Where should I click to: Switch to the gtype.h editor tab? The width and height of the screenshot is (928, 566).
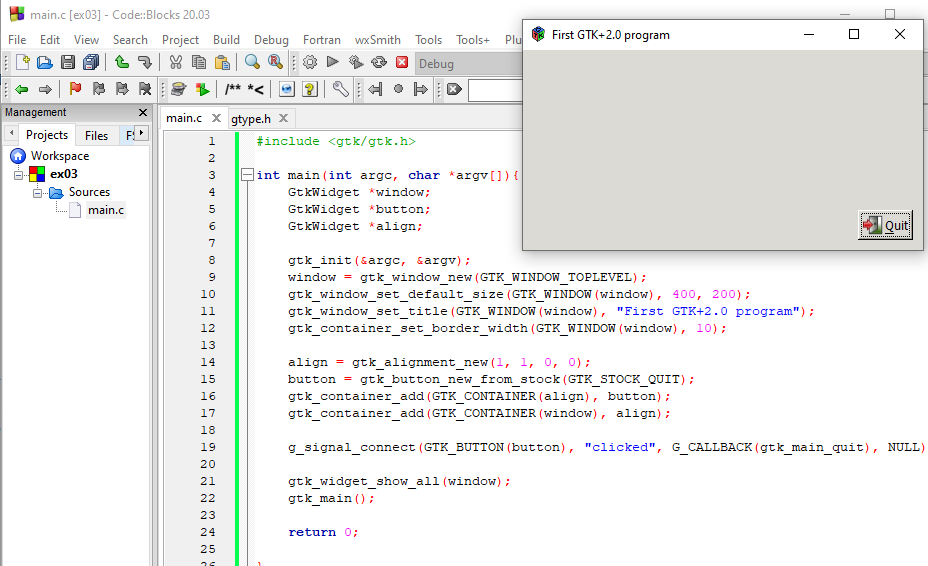251,119
